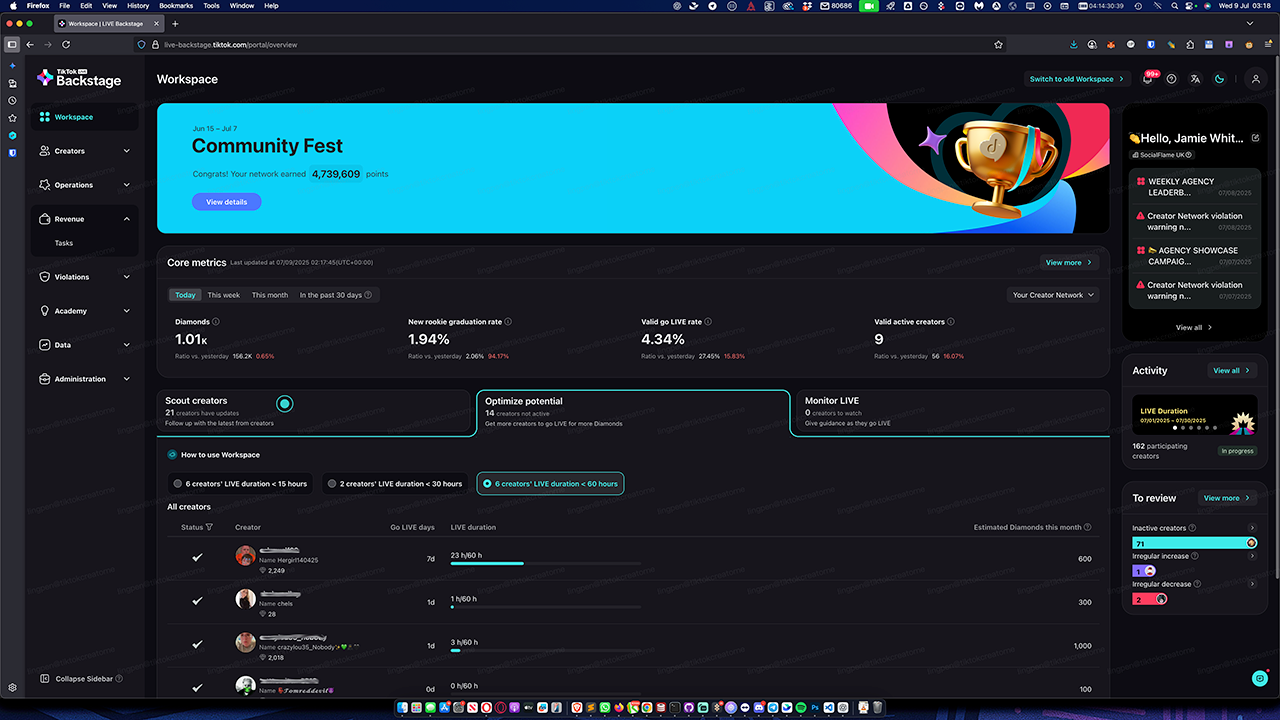Open the user profile icon

coord(1256,79)
